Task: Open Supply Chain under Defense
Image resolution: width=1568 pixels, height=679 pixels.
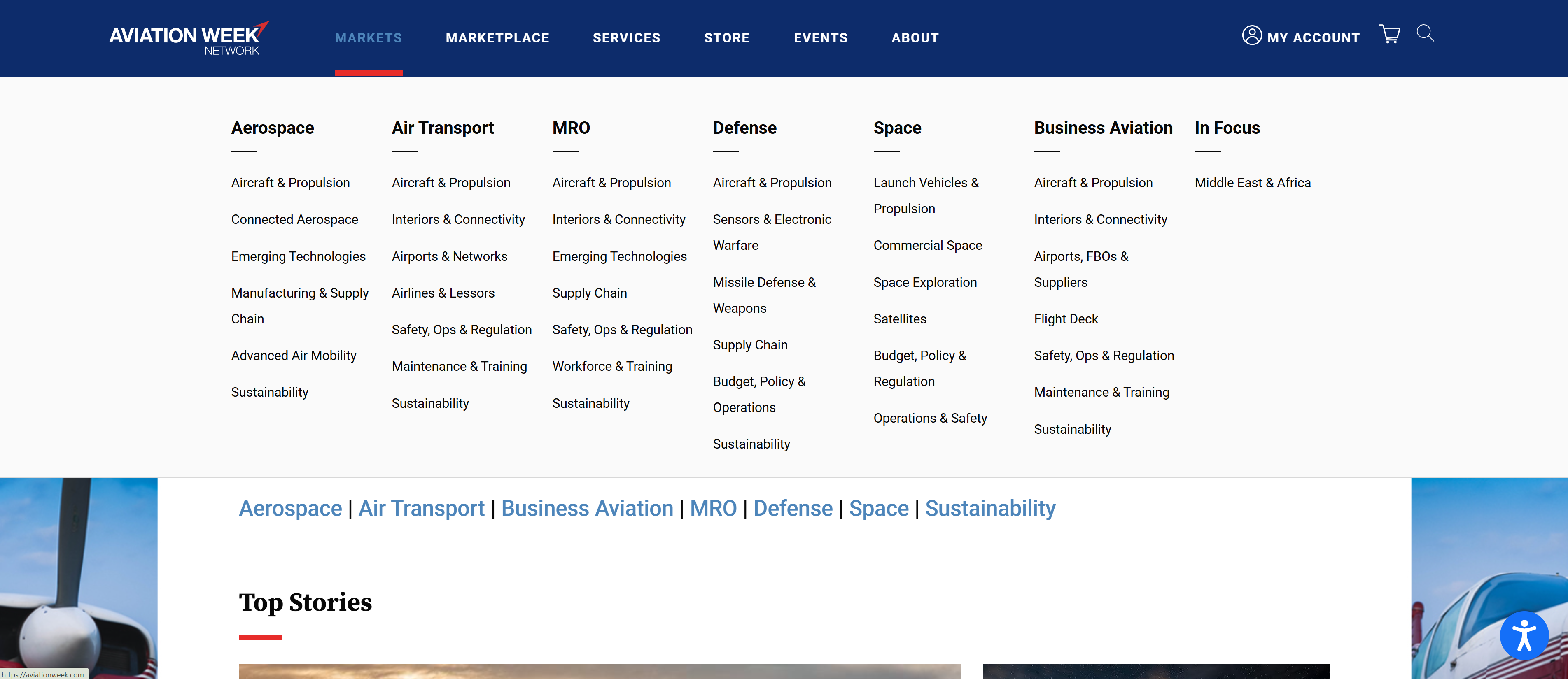Action: (x=750, y=345)
